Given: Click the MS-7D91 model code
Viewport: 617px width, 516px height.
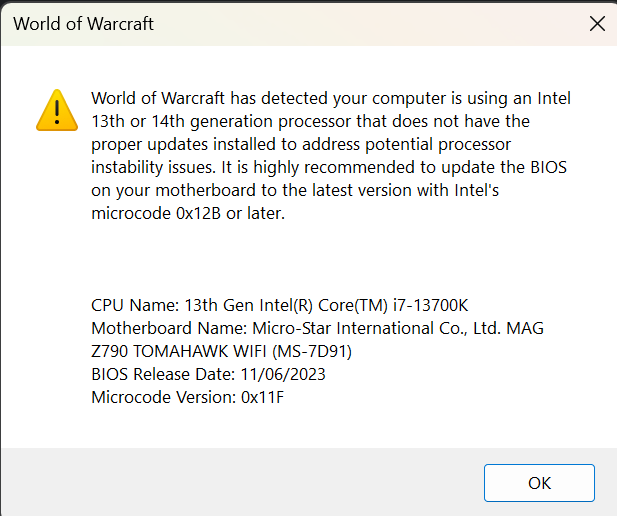Looking at the screenshot, I should point(312,351).
